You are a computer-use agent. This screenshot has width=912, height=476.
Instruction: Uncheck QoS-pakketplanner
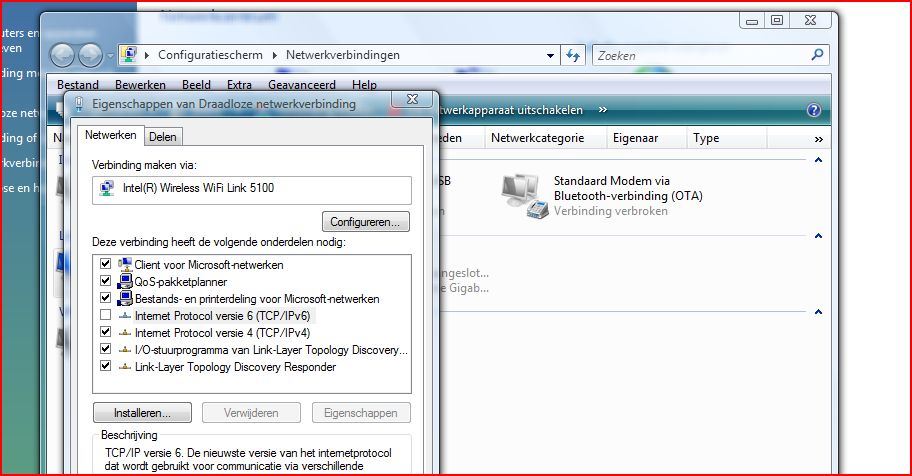pyautogui.click(x=105, y=280)
